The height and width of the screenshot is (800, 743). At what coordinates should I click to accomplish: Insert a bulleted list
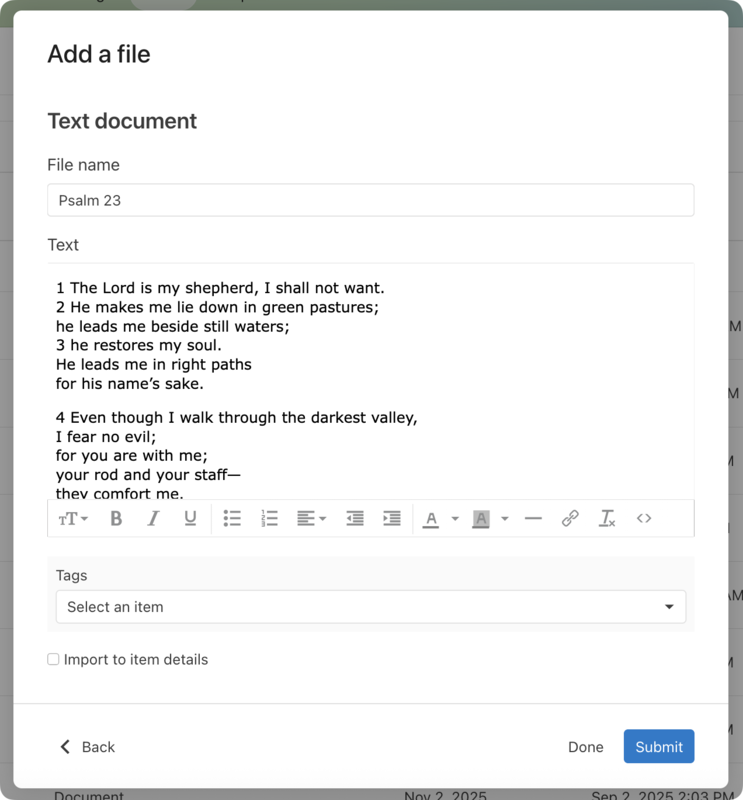click(x=233, y=518)
